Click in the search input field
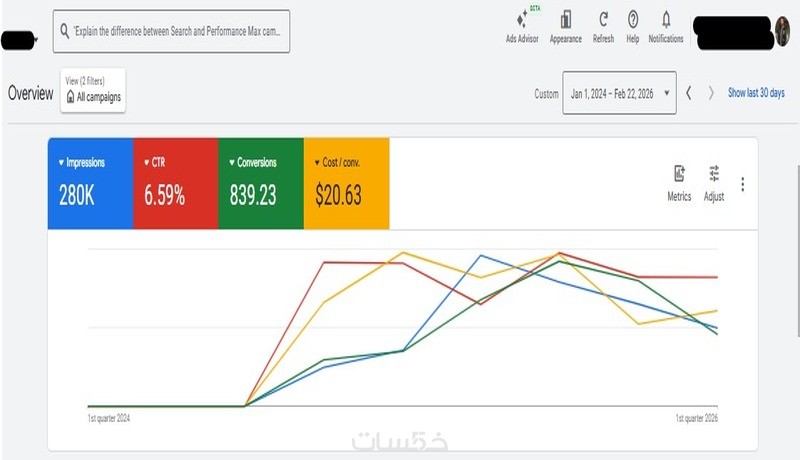Image resolution: width=800 pixels, height=460 pixels. point(180,32)
